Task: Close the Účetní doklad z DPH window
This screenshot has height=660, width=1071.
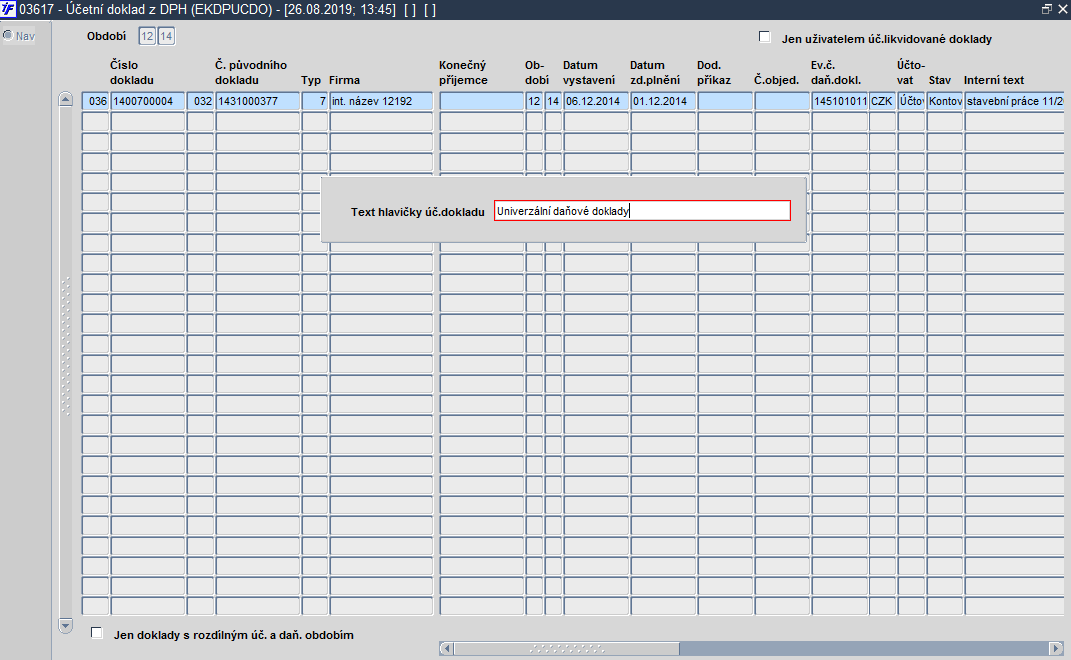Action: coord(1062,9)
